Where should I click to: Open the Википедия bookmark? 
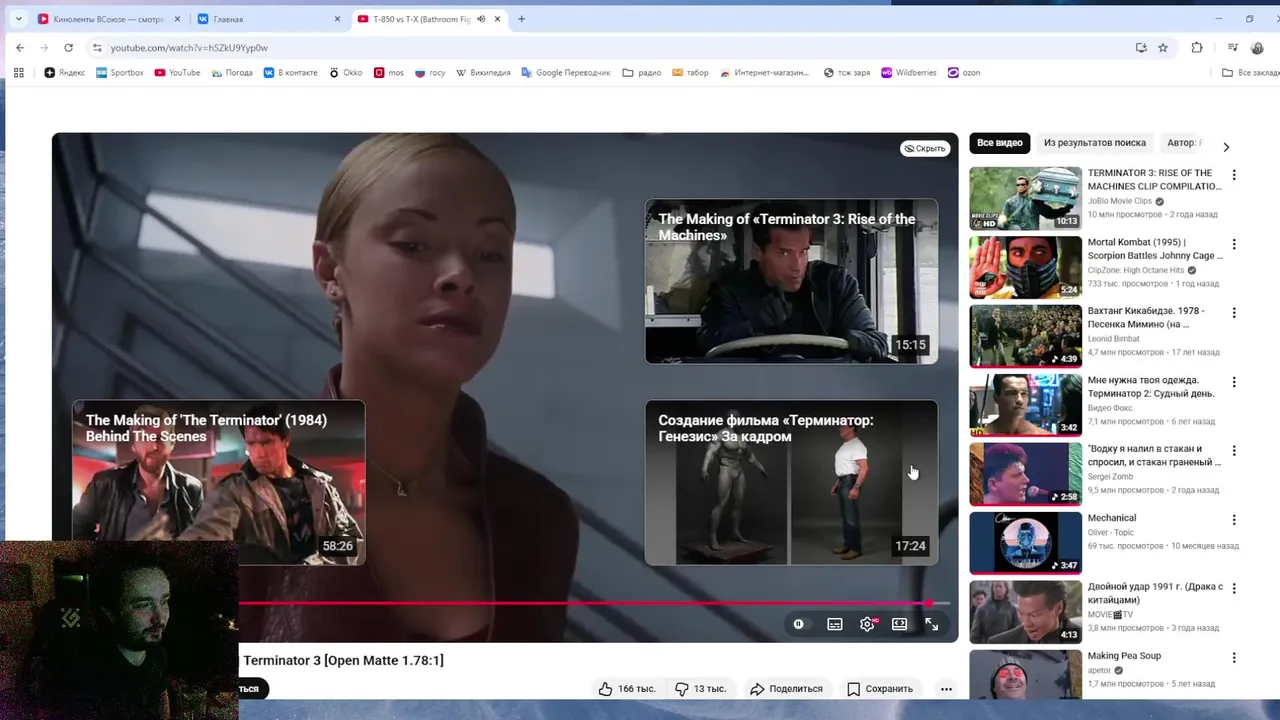[x=483, y=73]
